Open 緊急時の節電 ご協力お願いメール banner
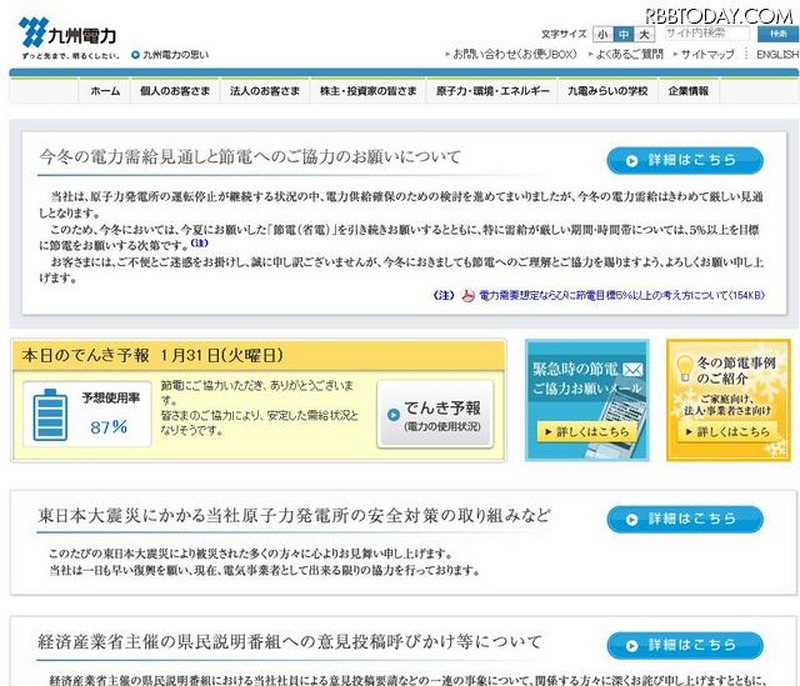Image resolution: width=800 pixels, height=686 pixels. coord(587,400)
